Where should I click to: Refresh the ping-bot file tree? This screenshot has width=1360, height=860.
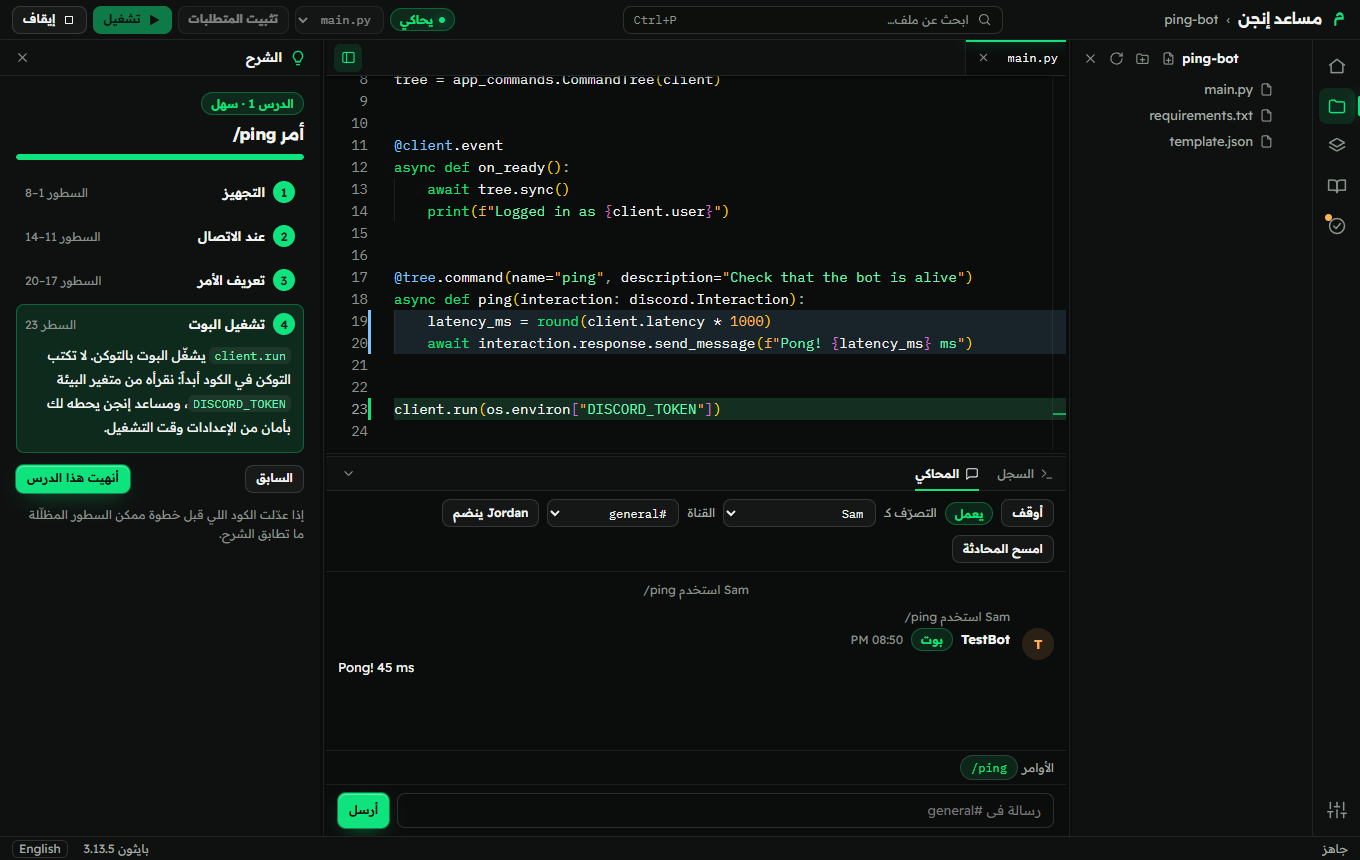point(1117,59)
